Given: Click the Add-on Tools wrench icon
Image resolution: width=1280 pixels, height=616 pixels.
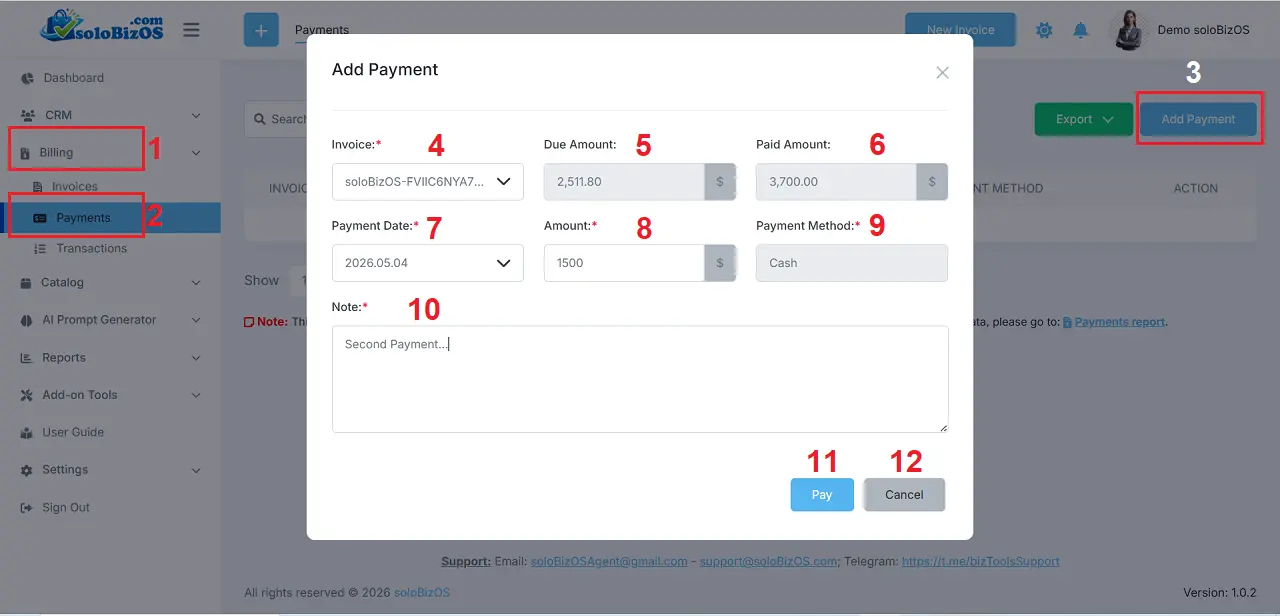Looking at the screenshot, I should [x=27, y=395].
